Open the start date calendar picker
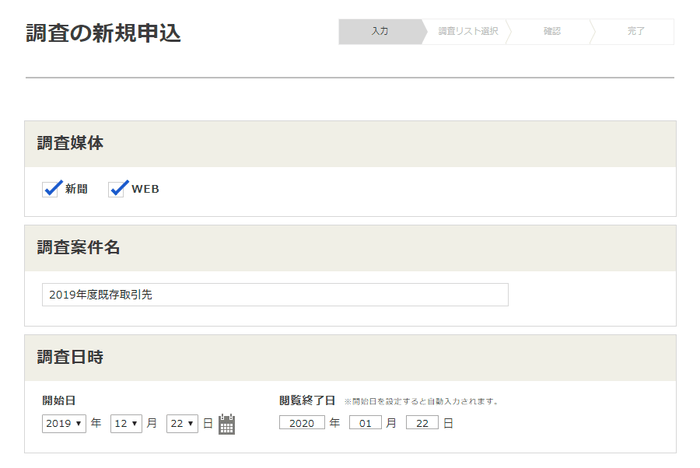 (226, 424)
